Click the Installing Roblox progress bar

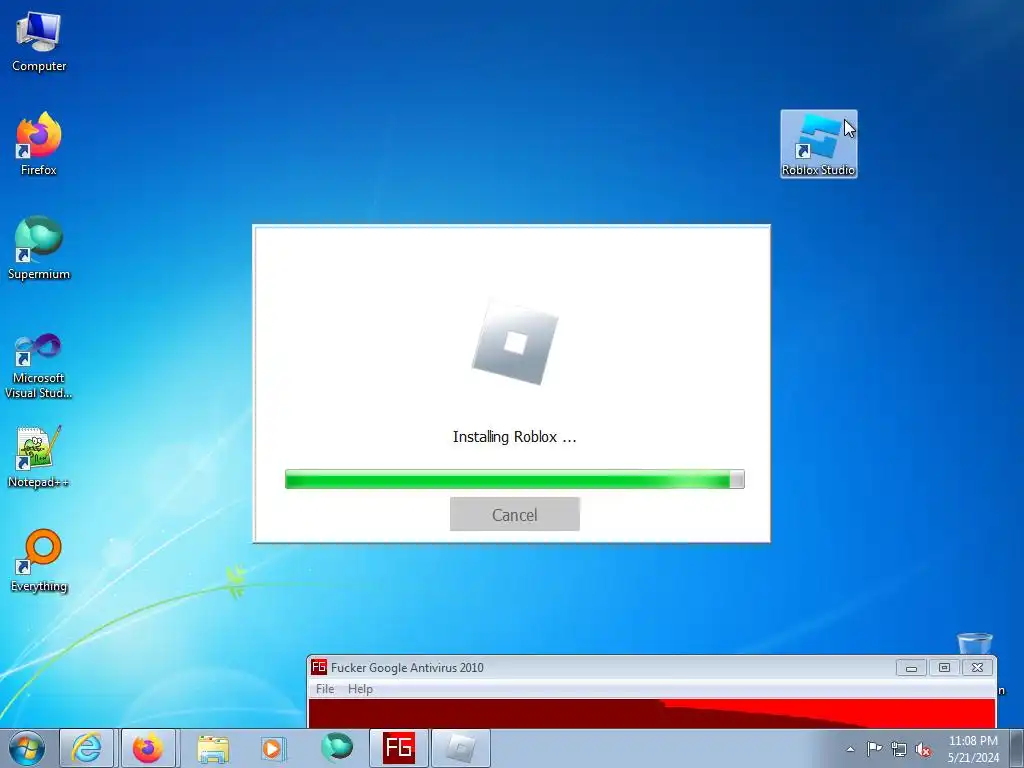[x=515, y=479]
